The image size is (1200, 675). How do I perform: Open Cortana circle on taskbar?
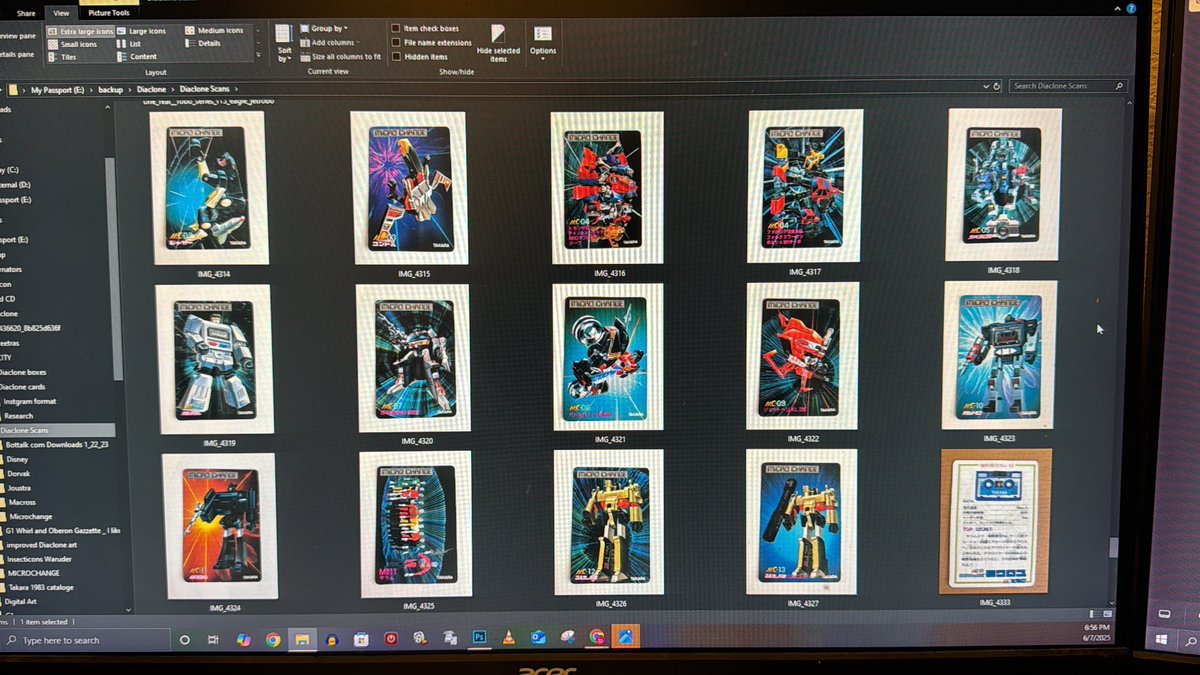coord(185,639)
